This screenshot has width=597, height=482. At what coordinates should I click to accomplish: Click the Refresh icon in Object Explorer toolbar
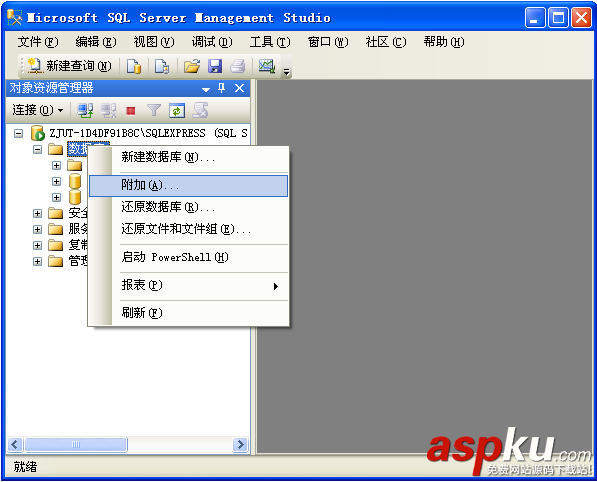tap(177, 111)
